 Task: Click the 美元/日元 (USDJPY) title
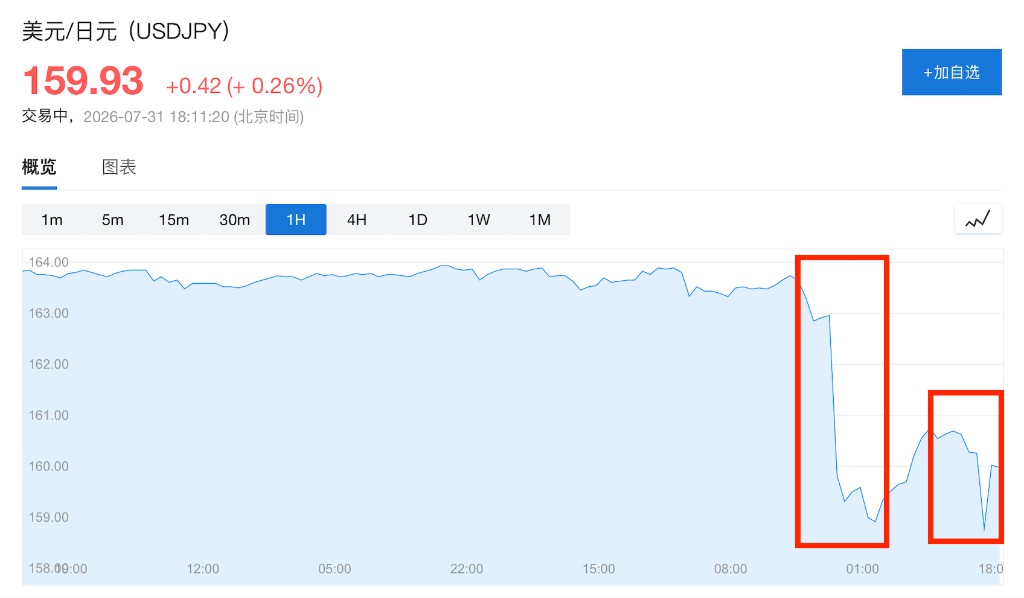125,31
